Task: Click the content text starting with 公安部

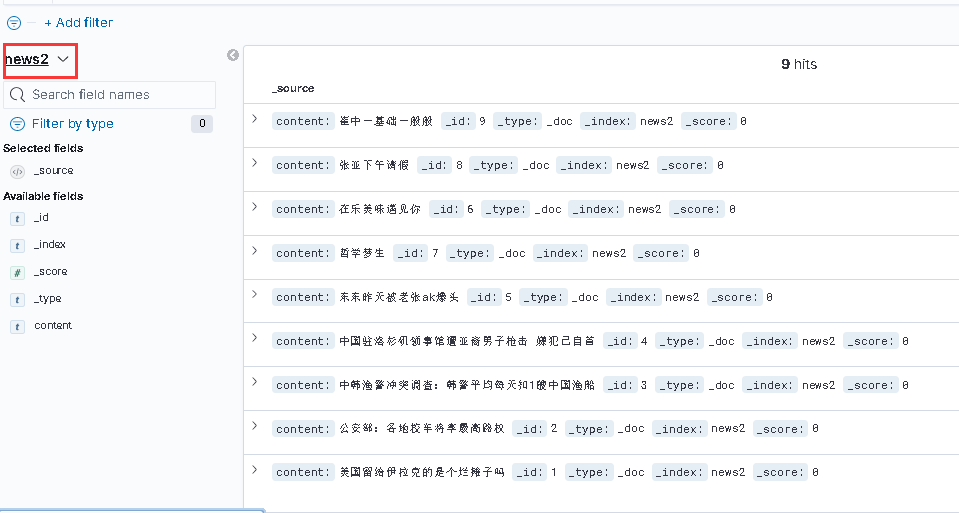Action: click(422, 429)
